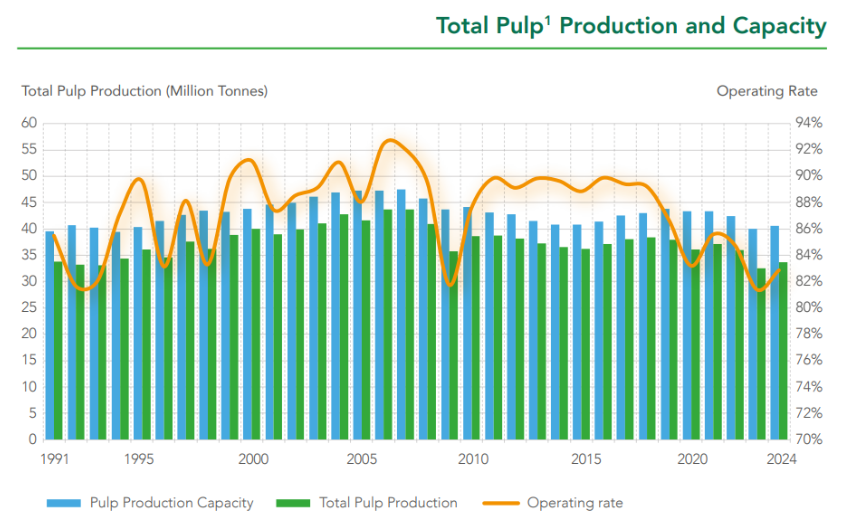
Task: Click the 2000 x-axis label
Action: pos(254,460)
